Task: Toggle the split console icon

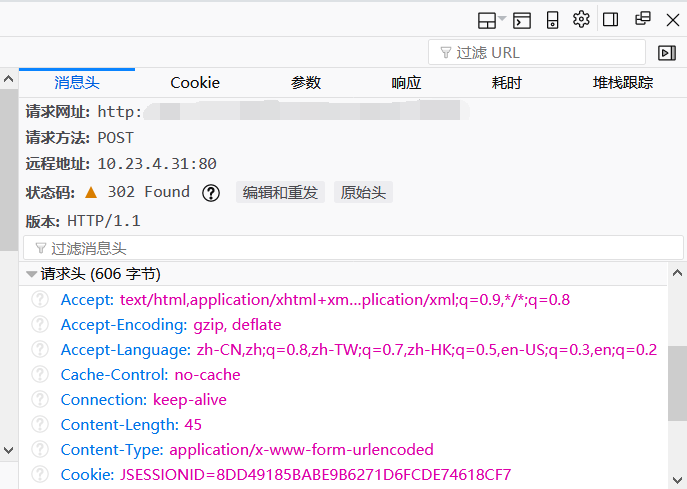Action: coord(522,20)
